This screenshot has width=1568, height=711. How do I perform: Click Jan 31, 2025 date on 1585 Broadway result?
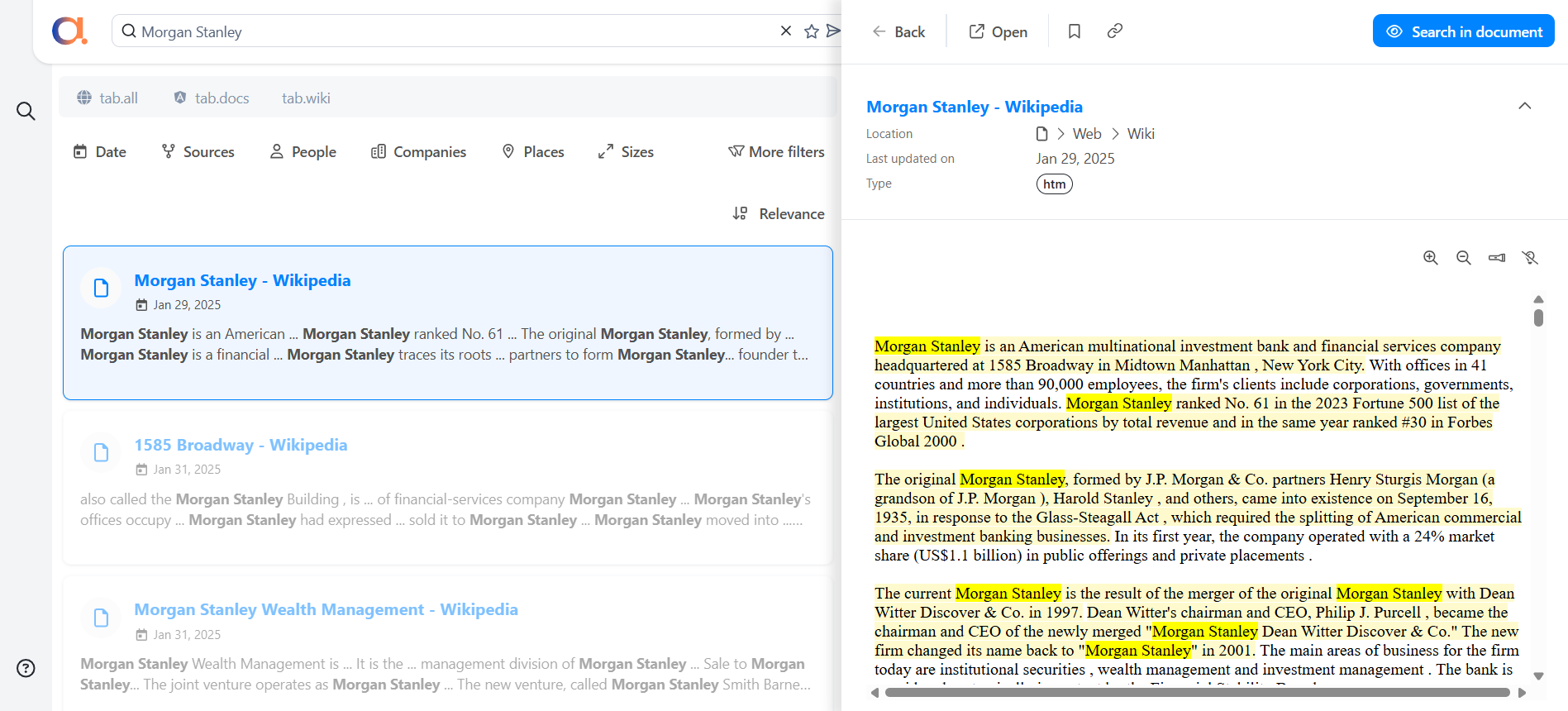click(x=187, y=470)
